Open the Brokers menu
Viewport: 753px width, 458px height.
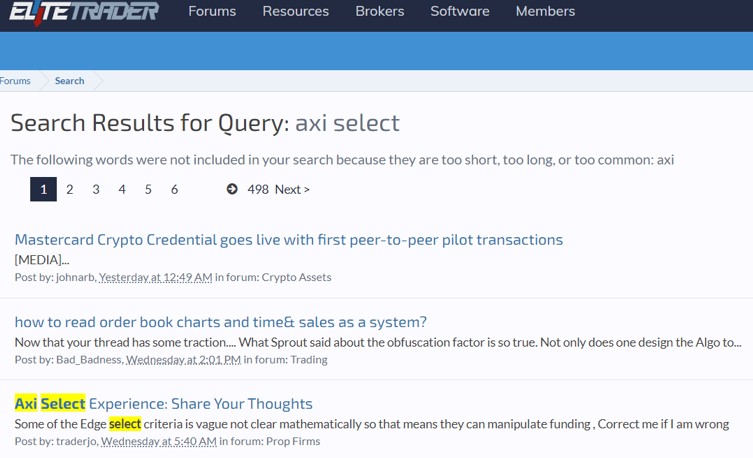[x=379, y=11]
